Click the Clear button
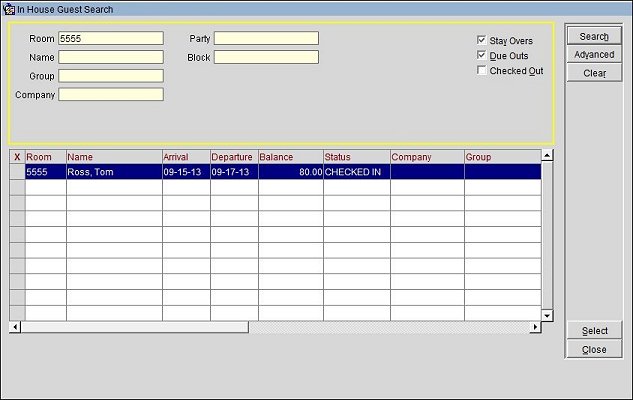Image resolution: width=633 pixels, height=400 pixels. 594,73
